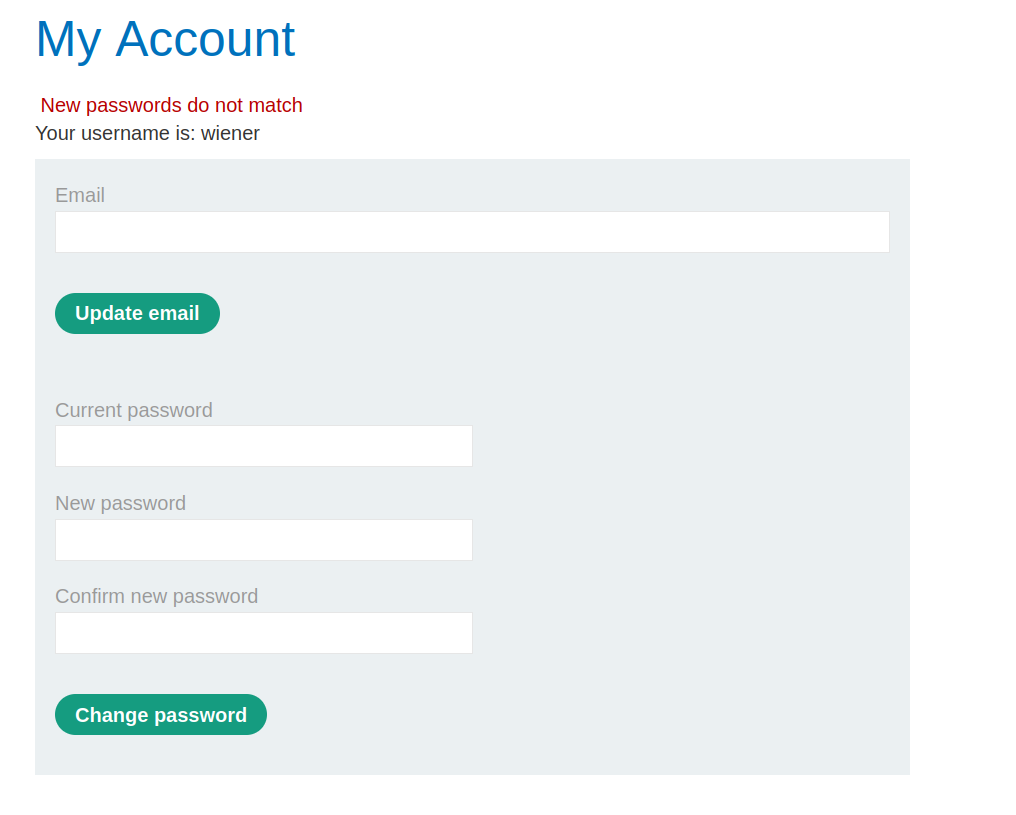
Task: Click the Confirm new password label
Action: pyautogui.click(x=157, y=596)
